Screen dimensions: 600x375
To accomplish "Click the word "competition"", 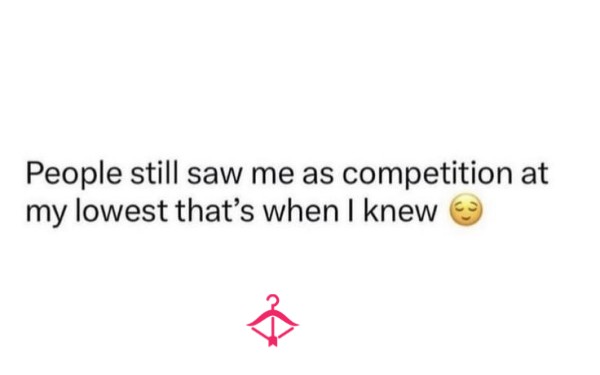I will tap(427, 175).
